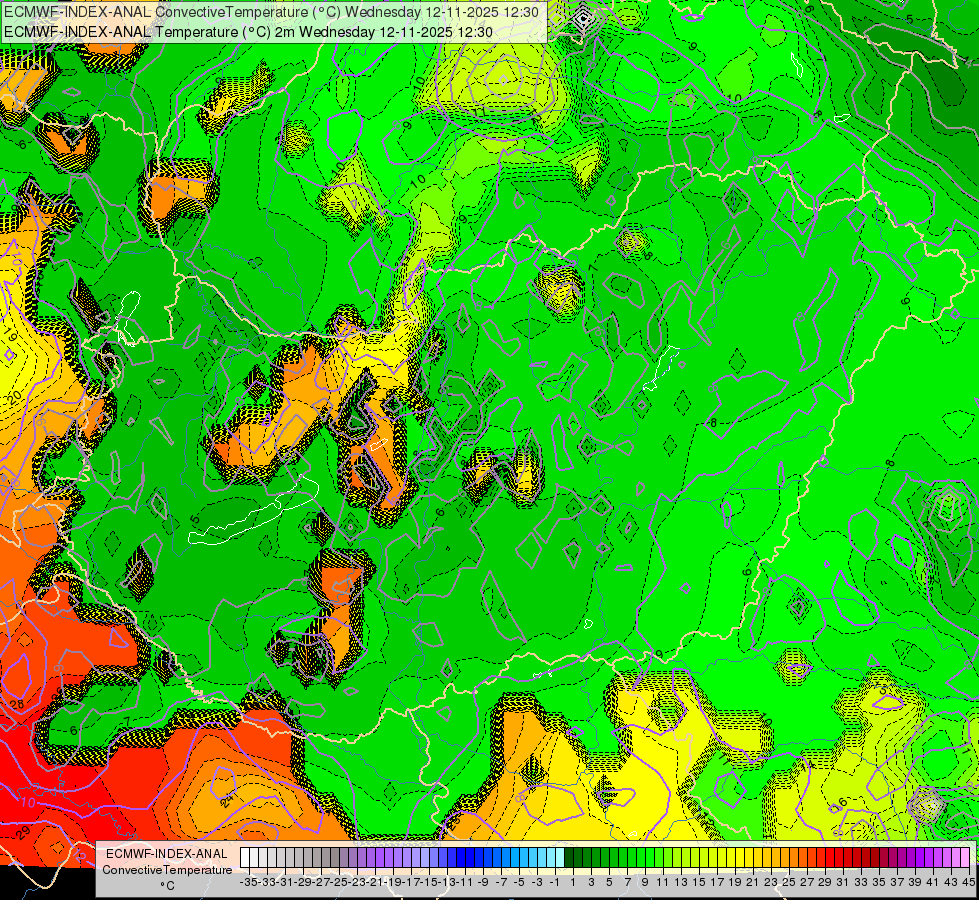Select the ECMWF-INDEX-ANAL label in the legend
Screen dimensions: 979x900
(x=166, y=854)
